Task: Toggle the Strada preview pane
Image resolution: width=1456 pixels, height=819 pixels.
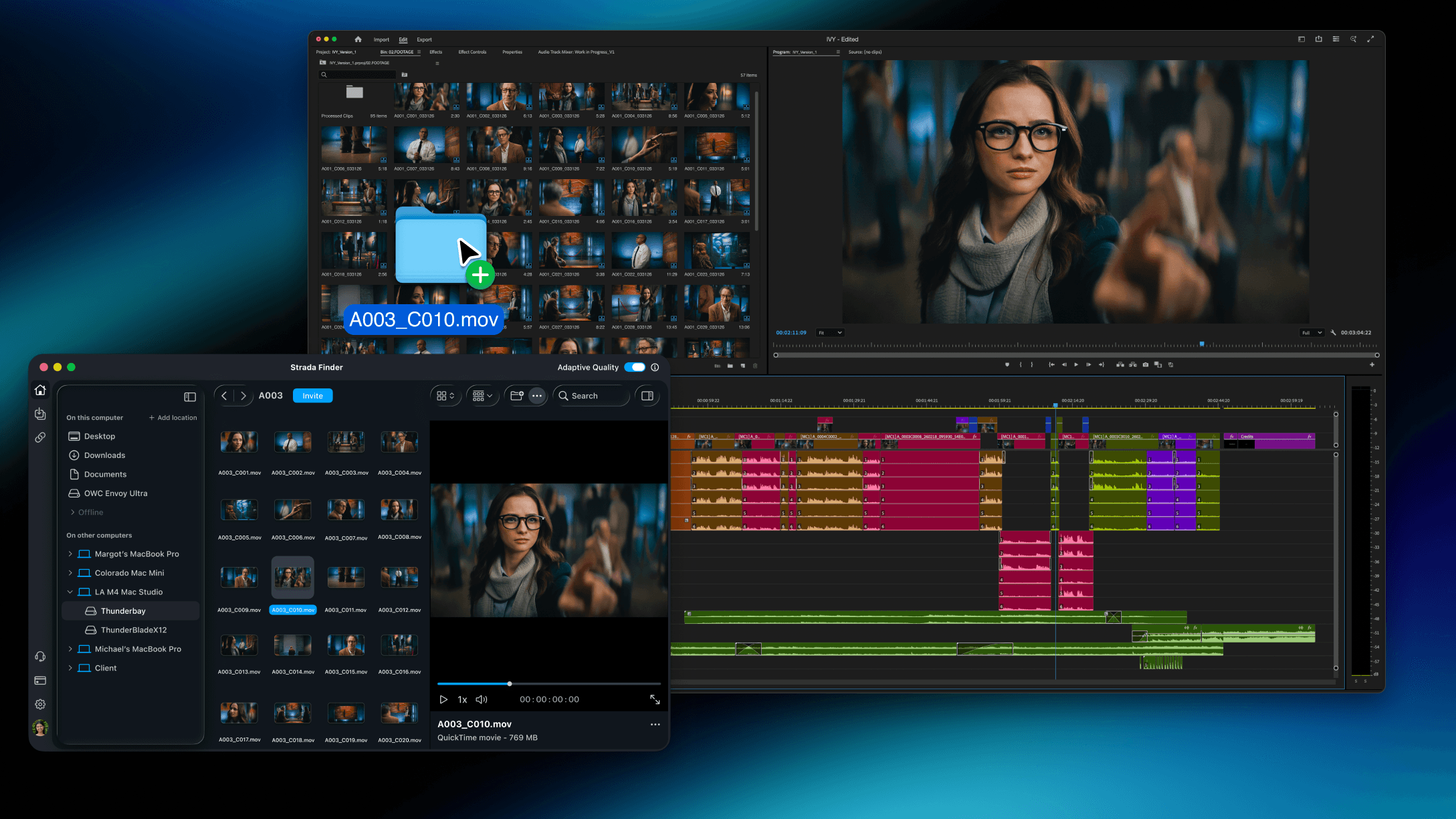Action: pos(647,396)
